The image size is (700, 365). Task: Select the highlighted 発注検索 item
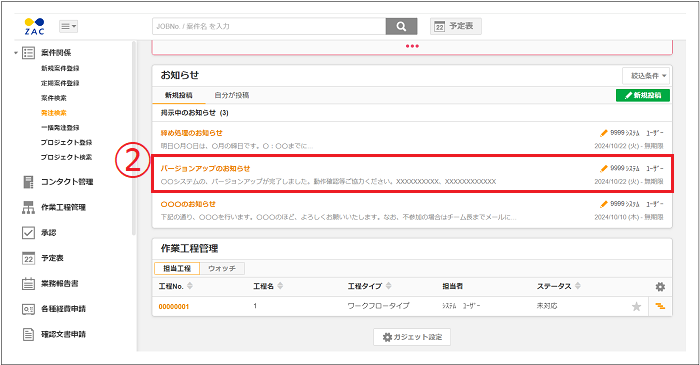click(x=54, y=113)
